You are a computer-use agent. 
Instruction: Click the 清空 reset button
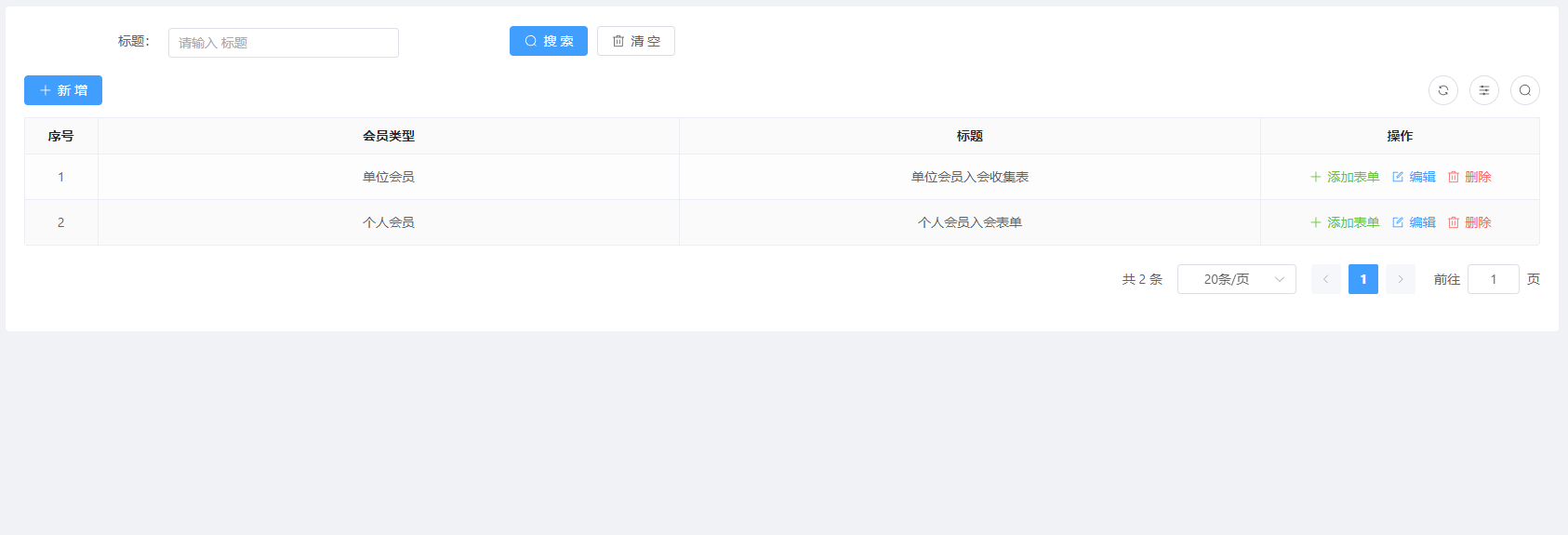pyautogui.click(x=635, y=41)
